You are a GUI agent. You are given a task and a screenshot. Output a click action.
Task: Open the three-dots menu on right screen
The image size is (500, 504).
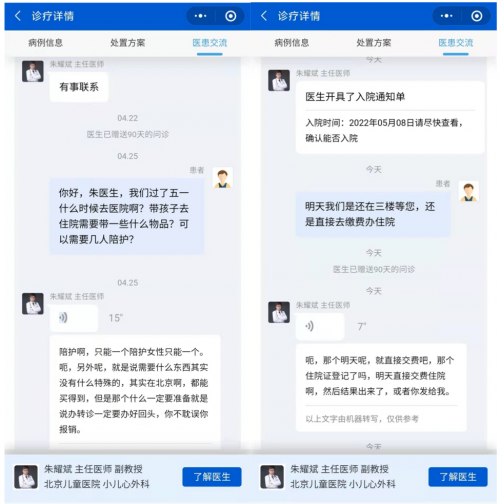tap(446, 16)
